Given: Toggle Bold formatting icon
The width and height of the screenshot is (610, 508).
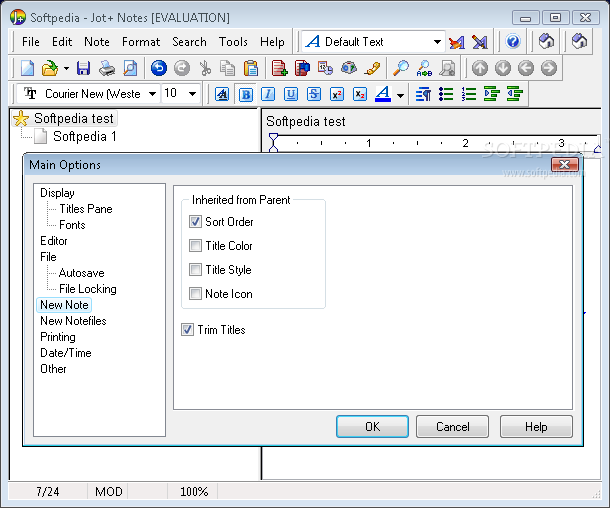Looking at the screenshot, I should [246, 94].
